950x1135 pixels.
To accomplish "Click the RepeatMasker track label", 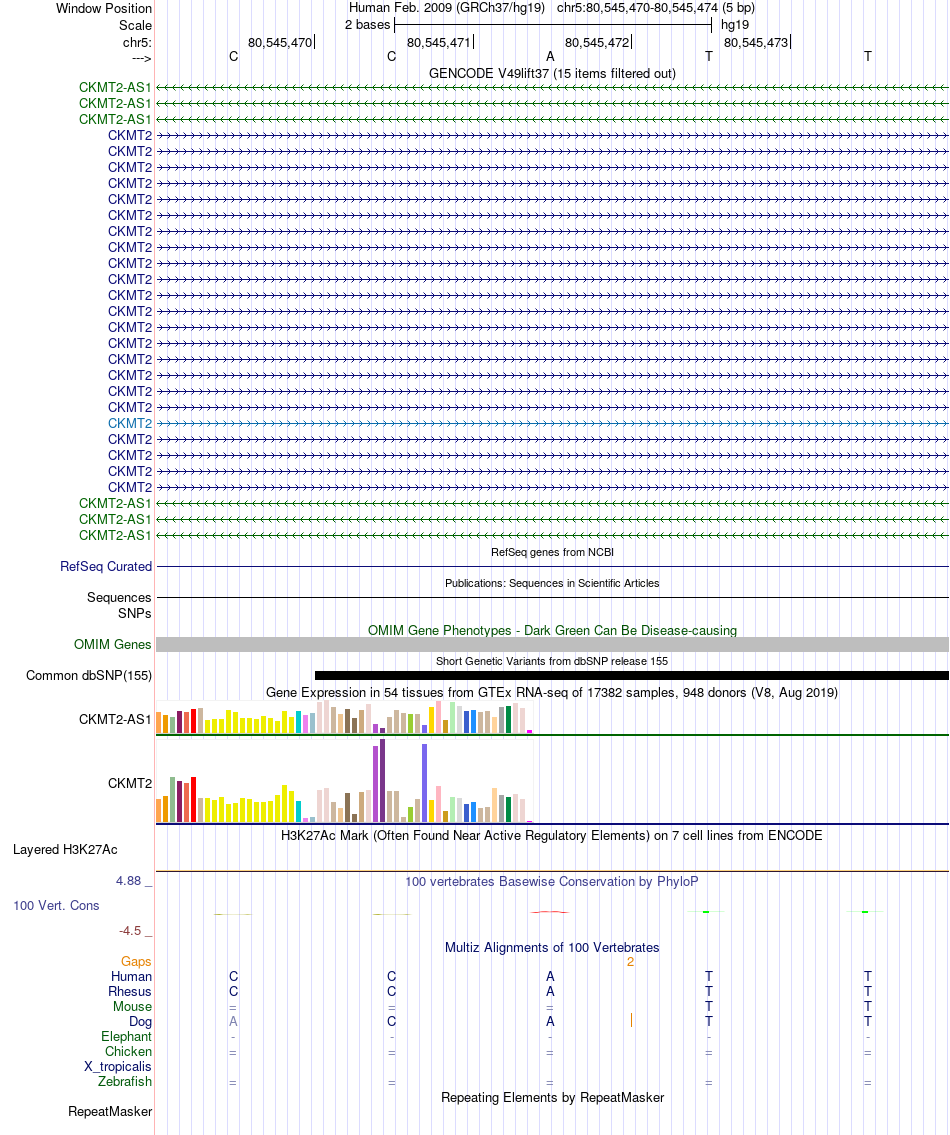I will 110,1112.
